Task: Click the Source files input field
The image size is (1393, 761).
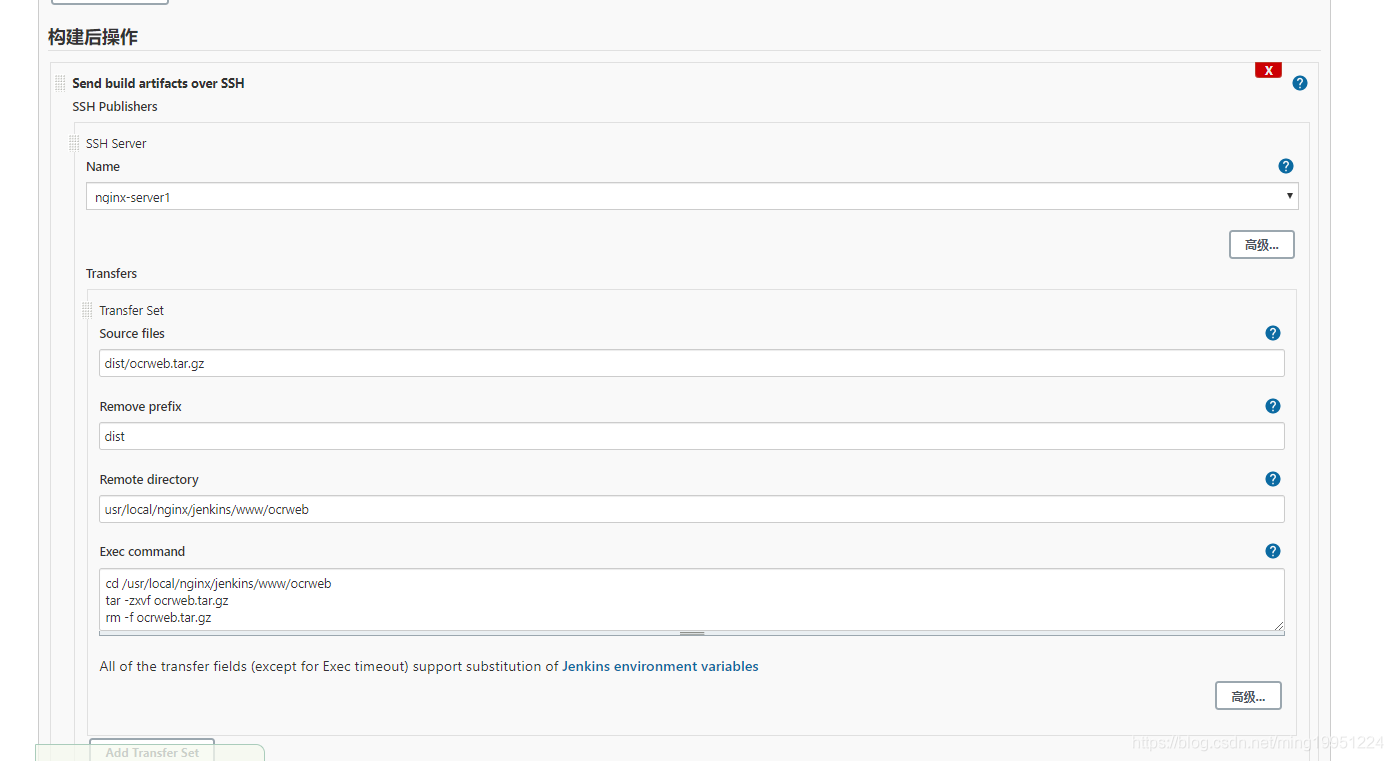Action: [692, 364]
